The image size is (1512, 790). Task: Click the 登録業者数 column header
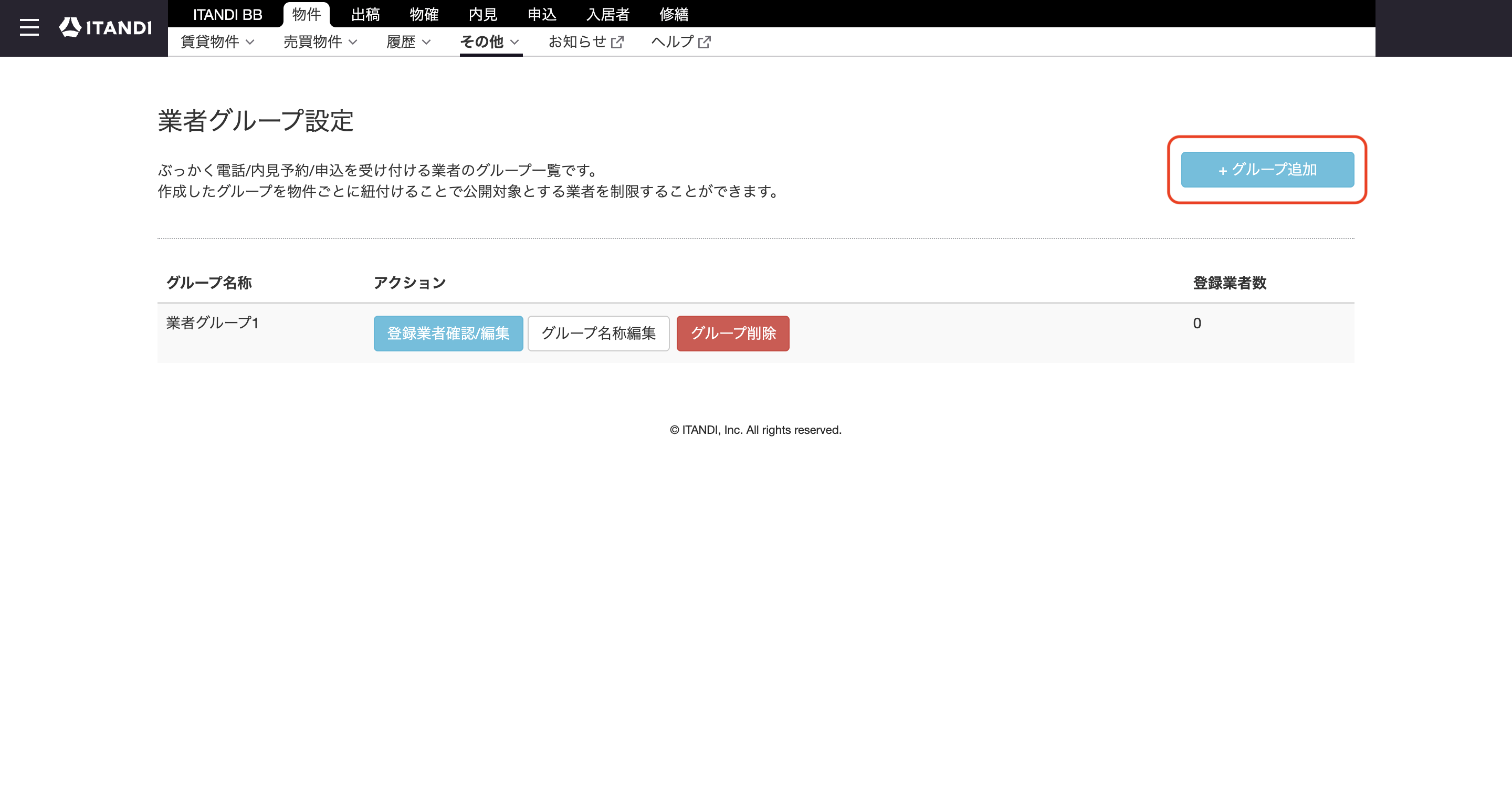tap(1230, 283)
